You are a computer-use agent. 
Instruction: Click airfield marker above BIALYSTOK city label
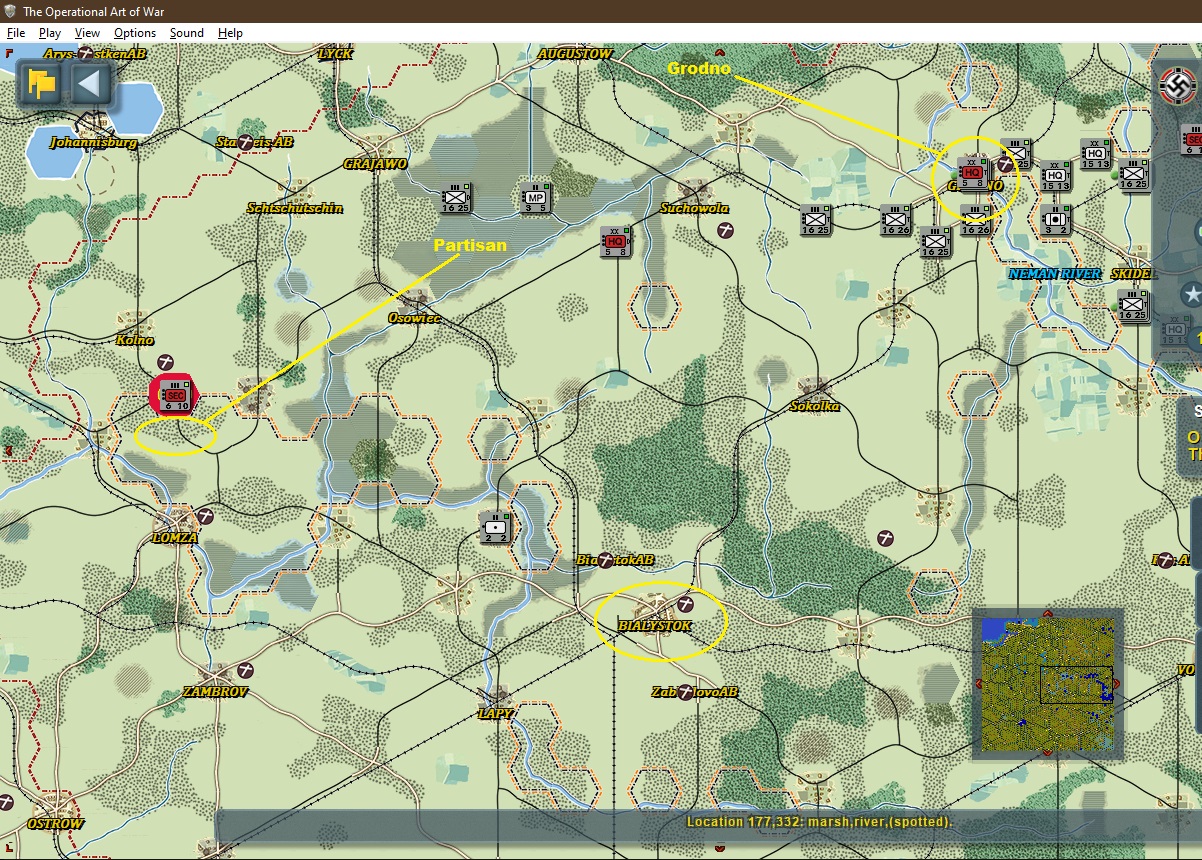pos(685,604)
